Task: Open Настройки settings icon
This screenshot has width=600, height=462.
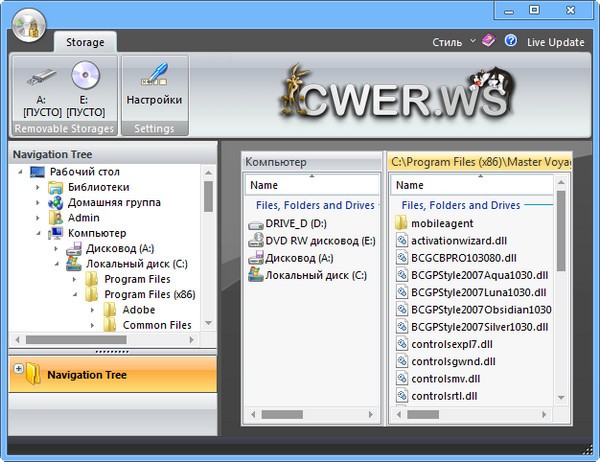Action: (x=154, y=76)
